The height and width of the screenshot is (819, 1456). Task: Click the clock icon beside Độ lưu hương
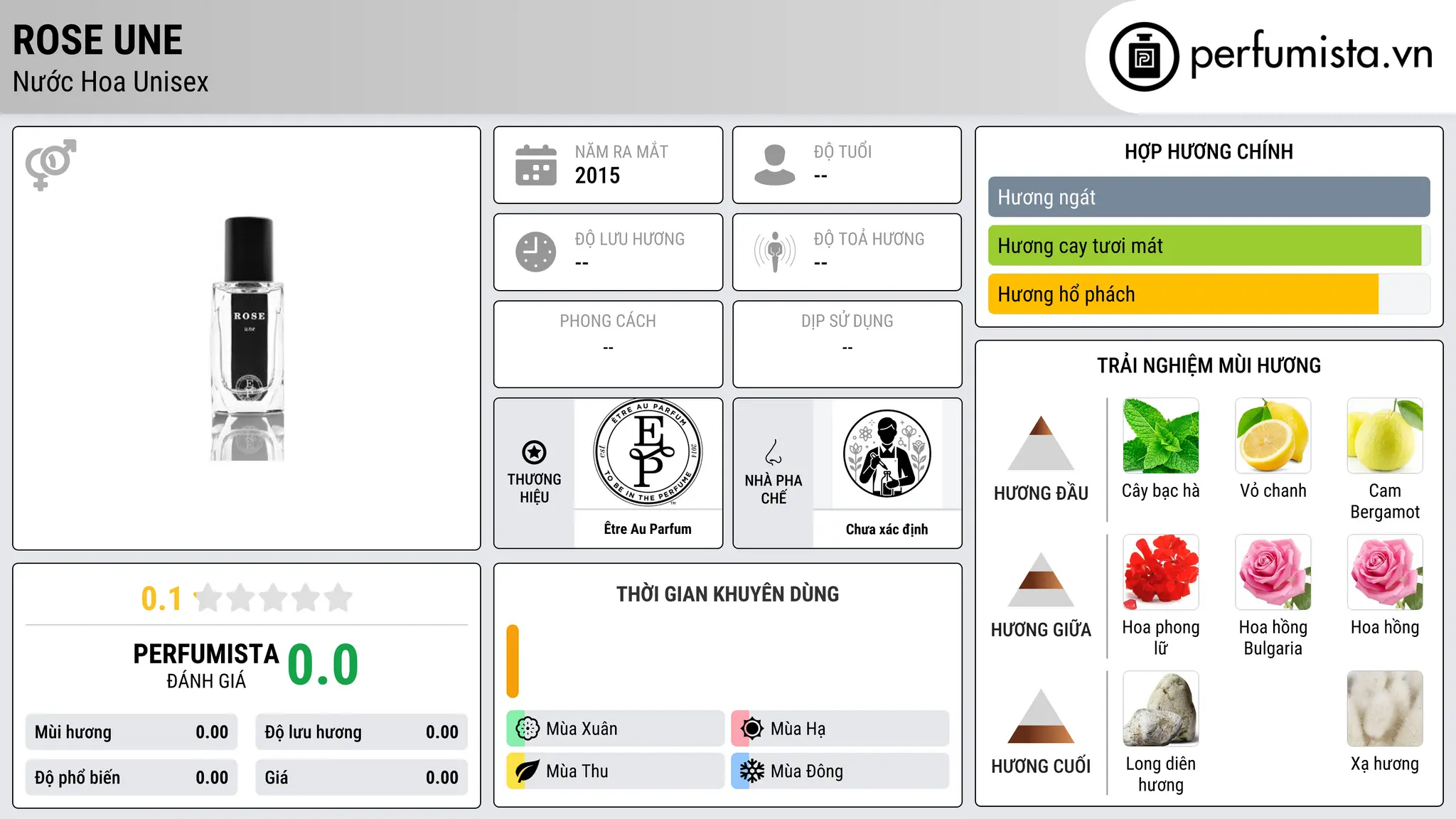tap(536, 252)
